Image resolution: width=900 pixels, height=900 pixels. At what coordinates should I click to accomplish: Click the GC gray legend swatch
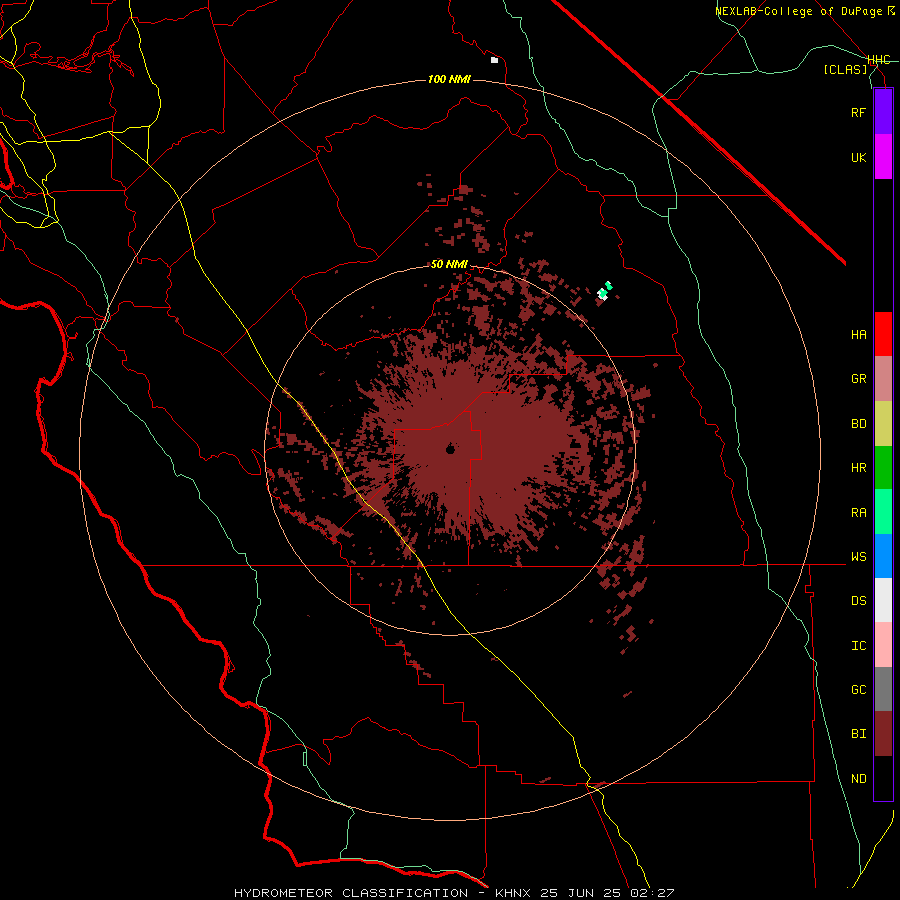883,689
